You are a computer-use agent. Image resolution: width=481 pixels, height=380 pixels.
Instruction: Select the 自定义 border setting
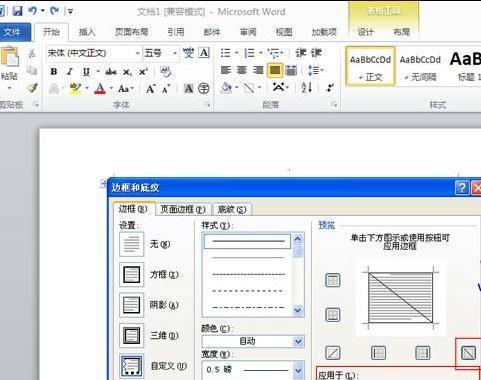[131, 366]
